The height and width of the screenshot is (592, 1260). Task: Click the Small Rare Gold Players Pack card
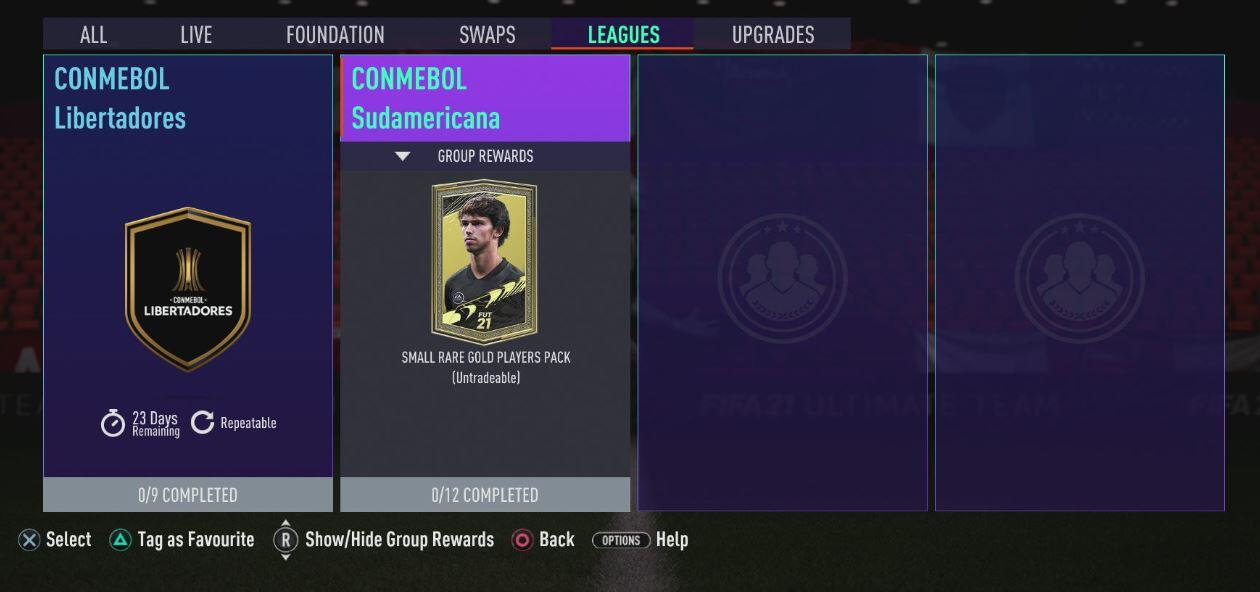point(484,262)
